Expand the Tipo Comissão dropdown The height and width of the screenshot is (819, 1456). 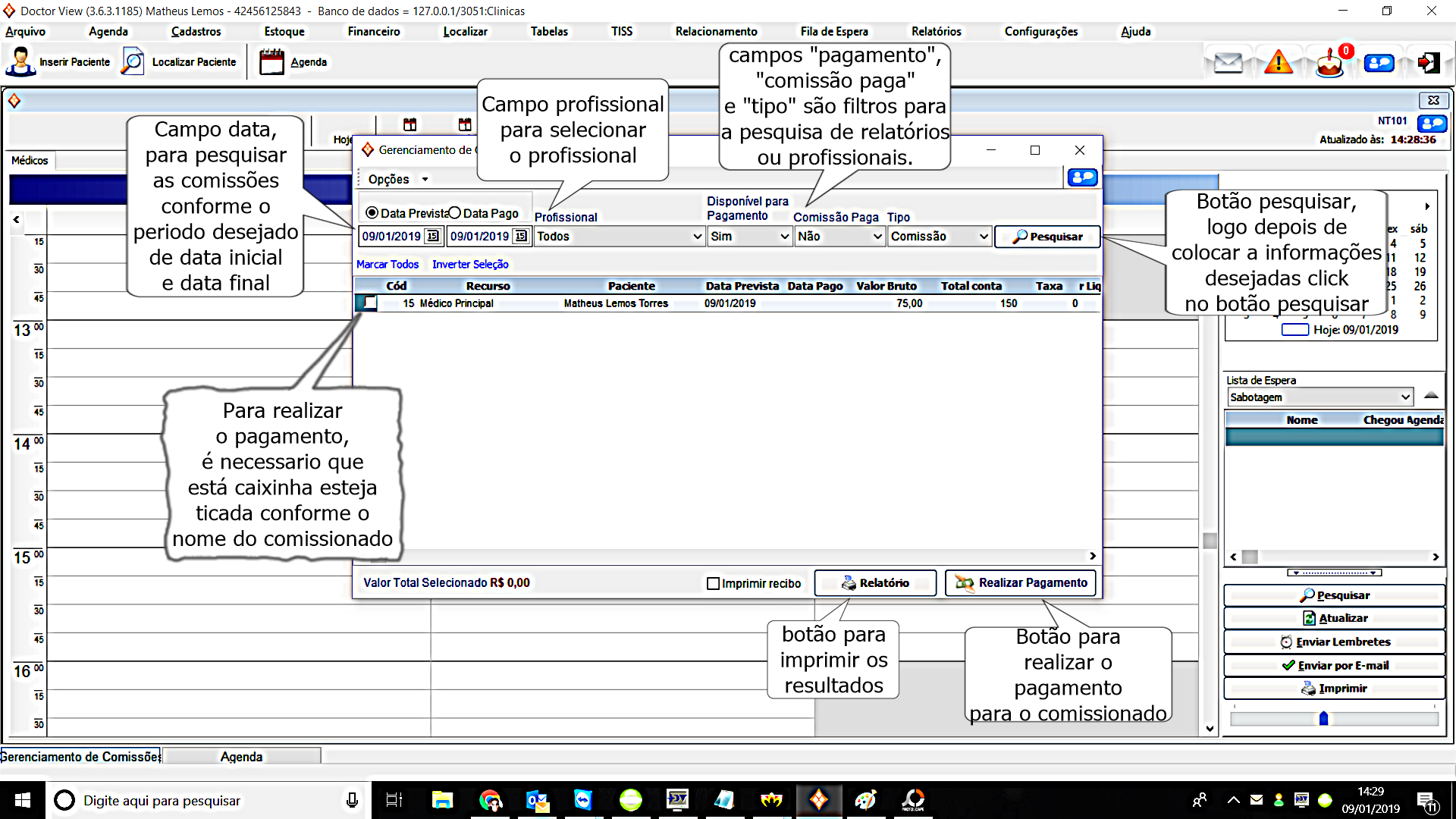(x=983, y=237)
